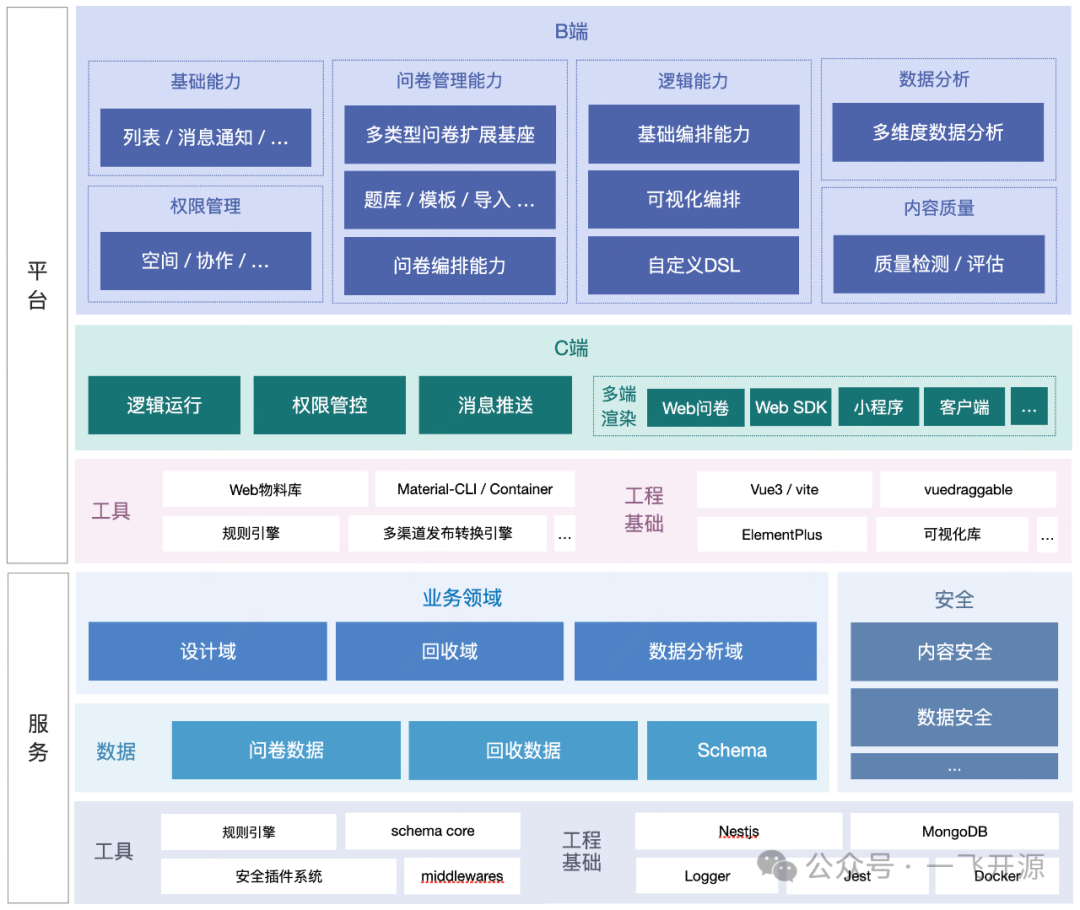Select the 题库 / 模板 / 导入 box
1080x910 pixels.
pos(450,200)
